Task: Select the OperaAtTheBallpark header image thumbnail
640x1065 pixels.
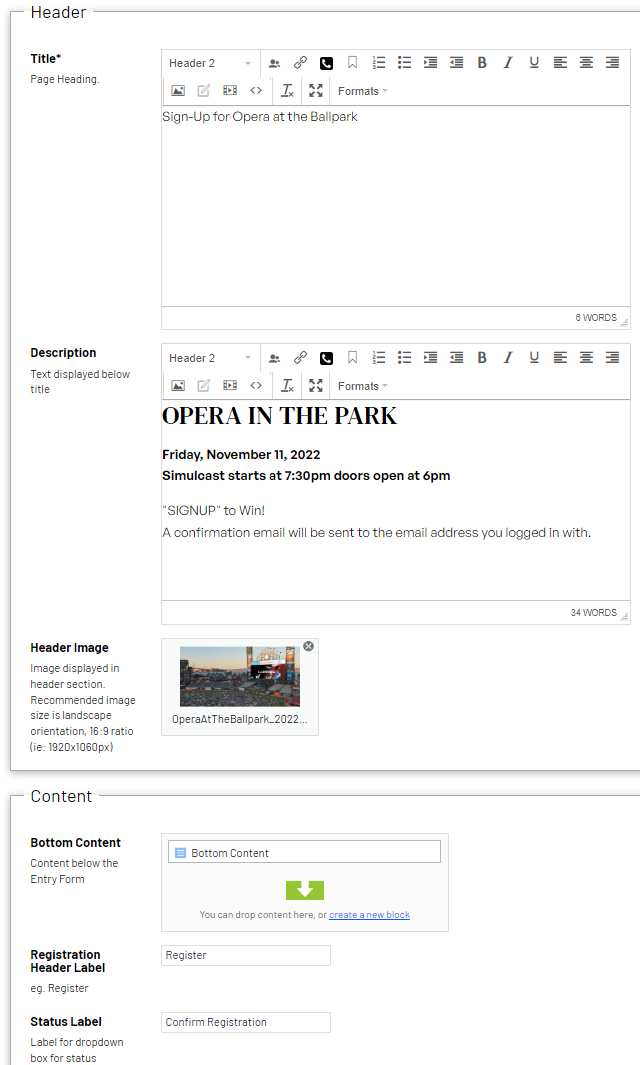Action: click(240, 676)
